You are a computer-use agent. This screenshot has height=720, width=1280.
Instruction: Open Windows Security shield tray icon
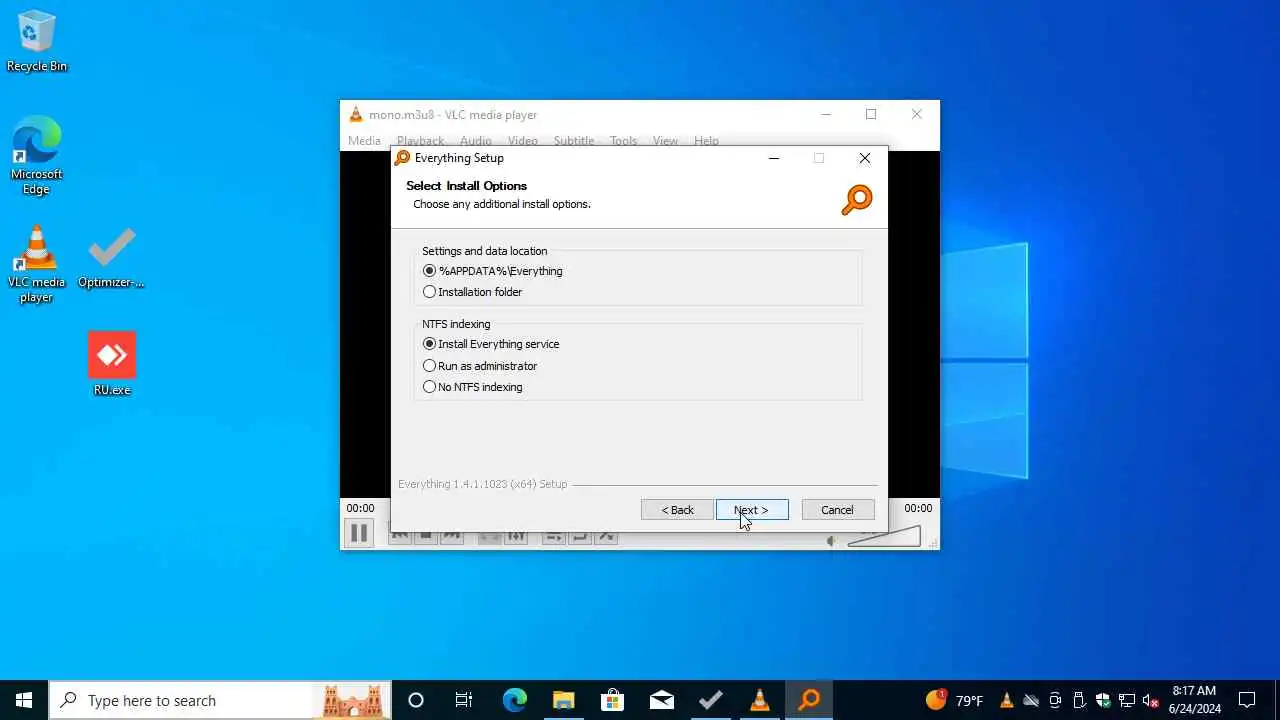click(1103, 700)
